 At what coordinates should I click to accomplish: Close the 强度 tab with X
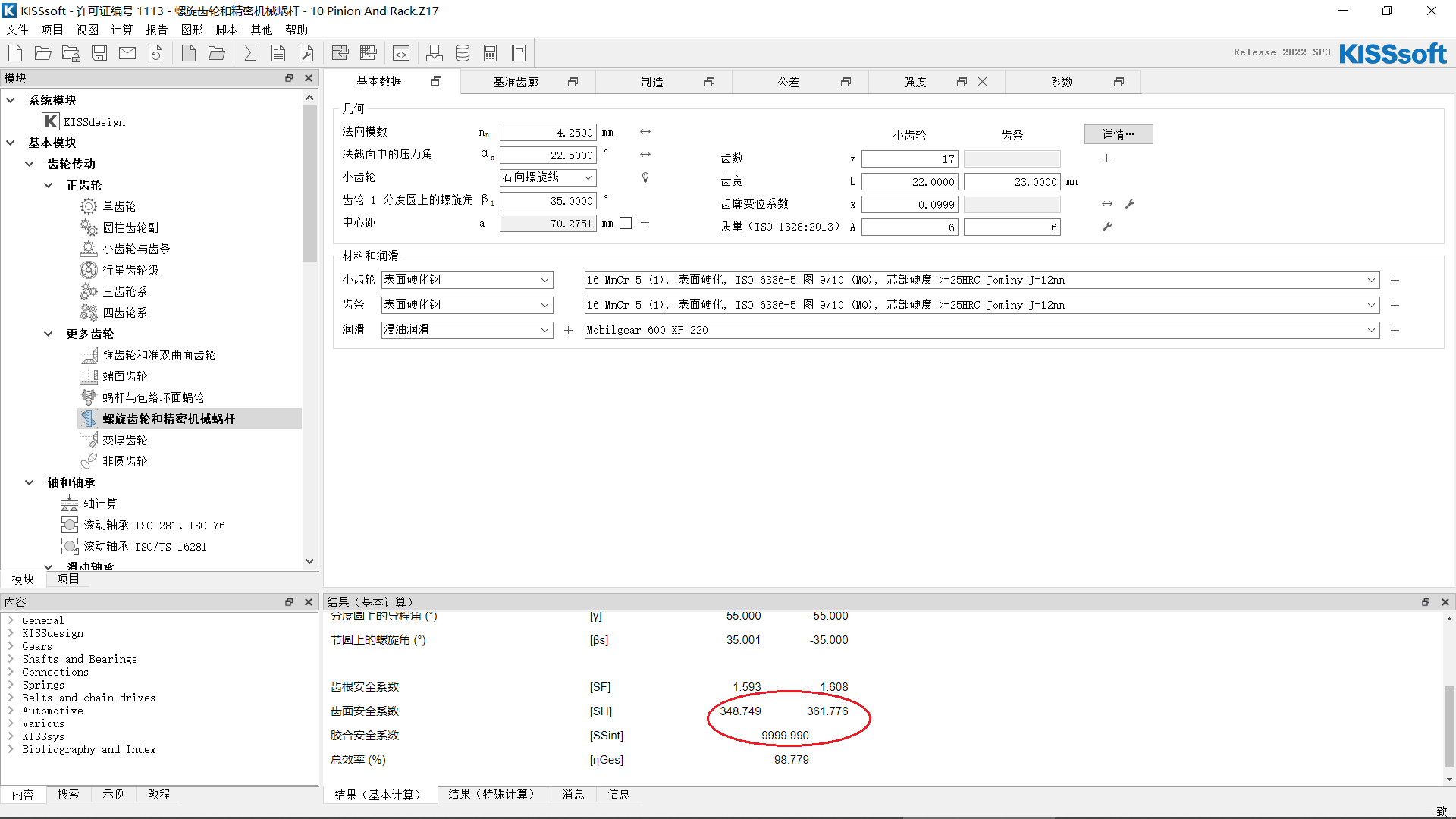pyautogui.click(x=983, y=82)
